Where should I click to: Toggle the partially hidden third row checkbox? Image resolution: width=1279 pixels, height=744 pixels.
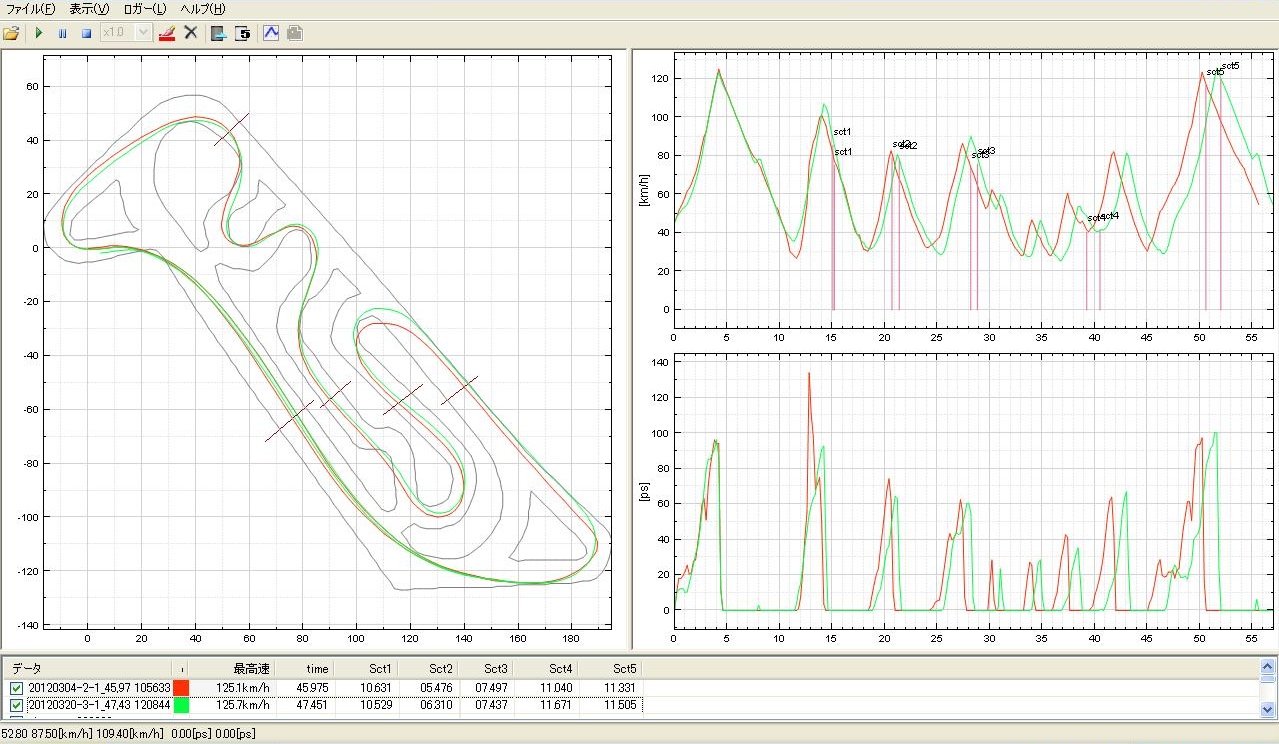(16, 718)
